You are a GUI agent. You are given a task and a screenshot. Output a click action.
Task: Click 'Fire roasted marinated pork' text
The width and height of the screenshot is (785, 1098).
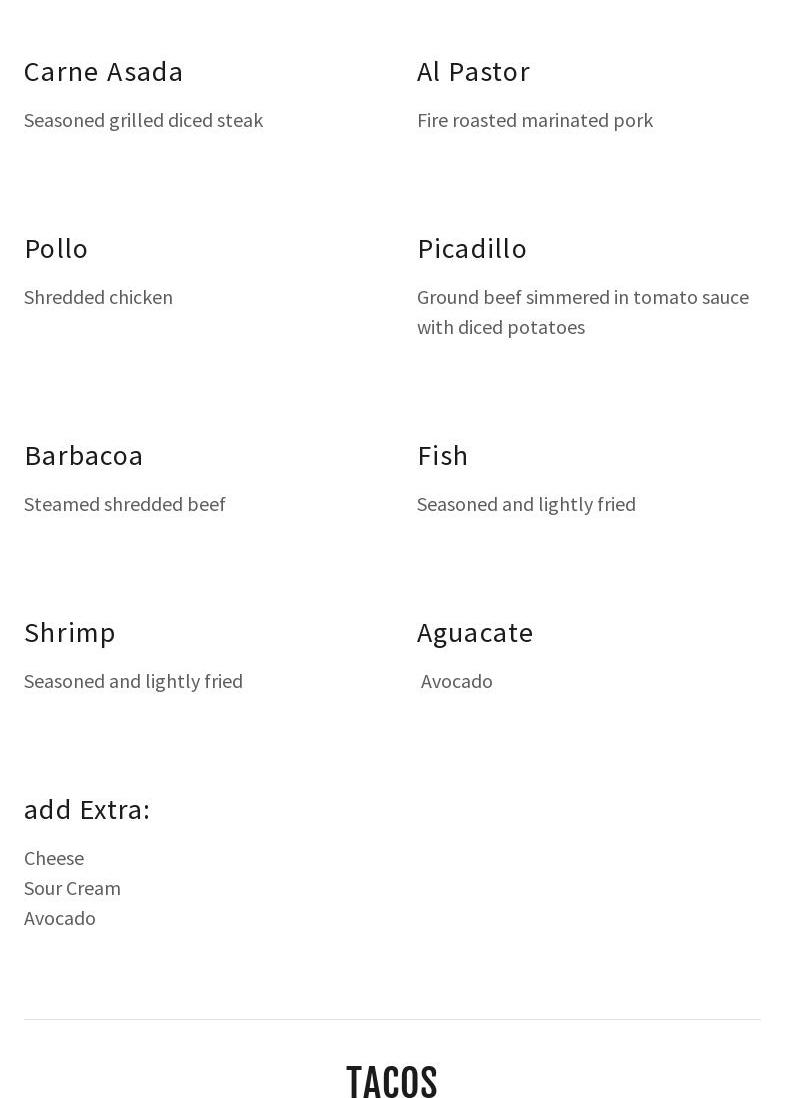point(535,120)
